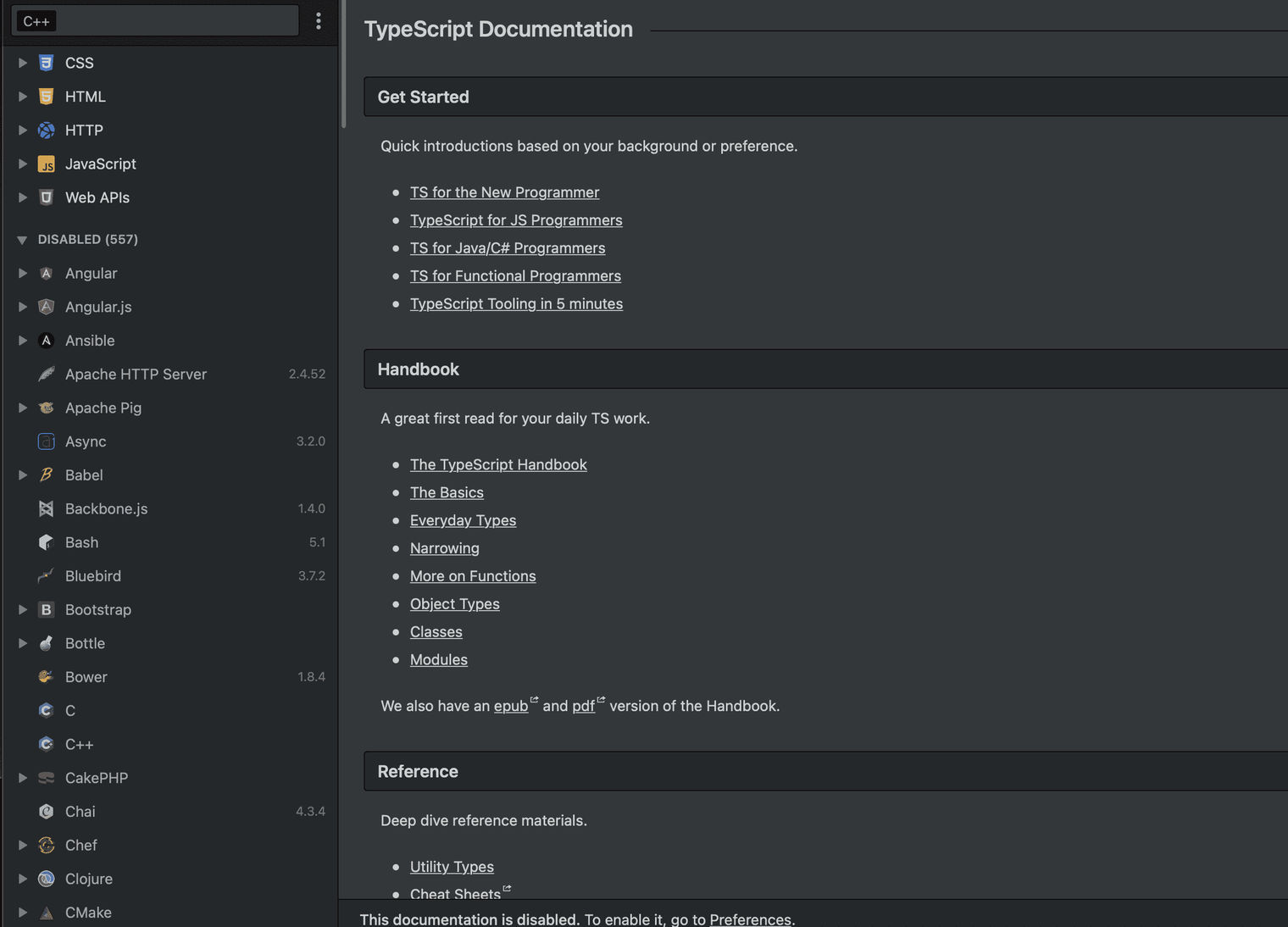Click the search box with C++ tag
Screen dimensions: 1288x927
[155, 21]
